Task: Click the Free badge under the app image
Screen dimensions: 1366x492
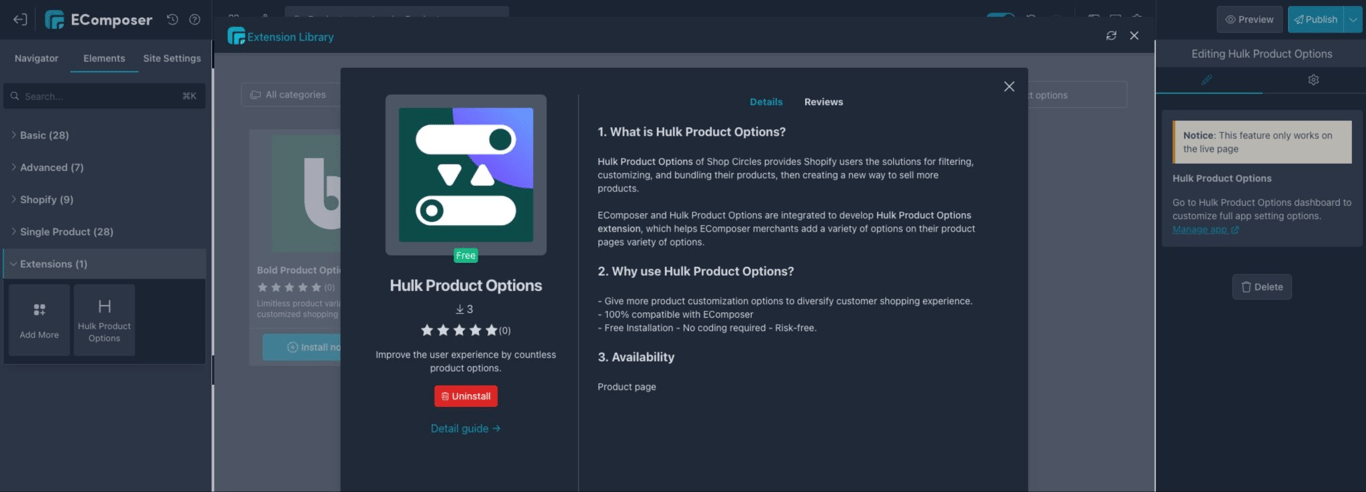Action: 466,256
